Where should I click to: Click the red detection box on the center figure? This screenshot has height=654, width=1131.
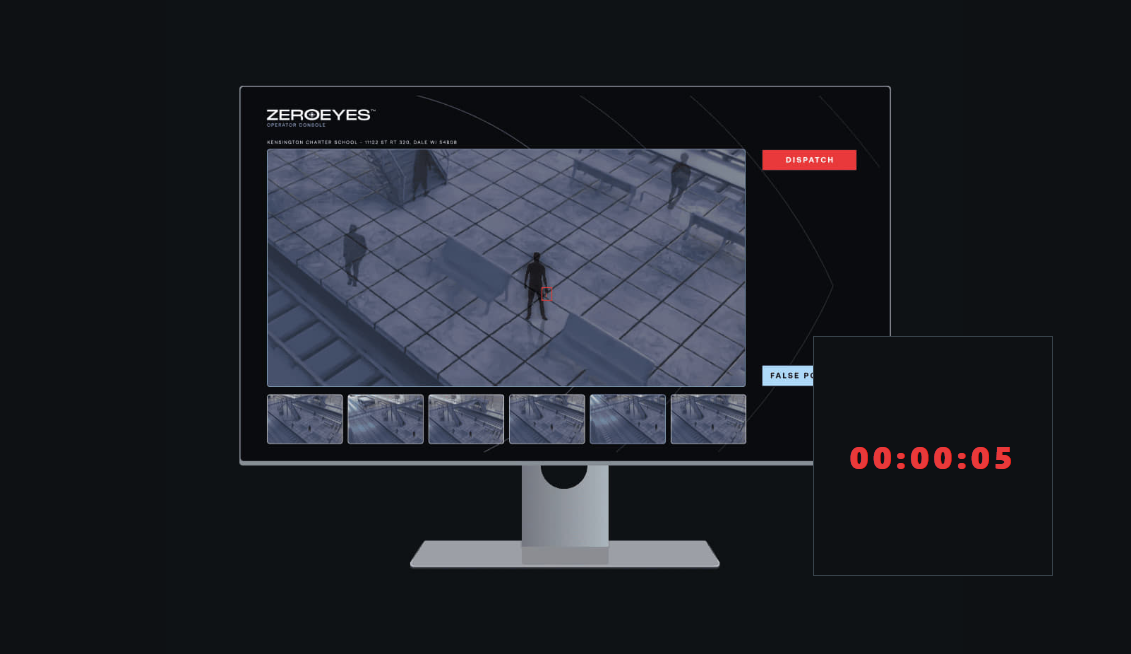click(x=545, y=293)
